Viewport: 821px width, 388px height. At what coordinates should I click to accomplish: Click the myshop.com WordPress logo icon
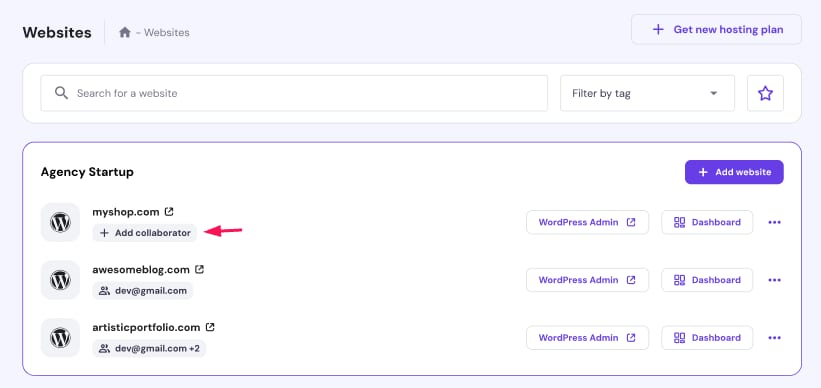pos(60,223)
